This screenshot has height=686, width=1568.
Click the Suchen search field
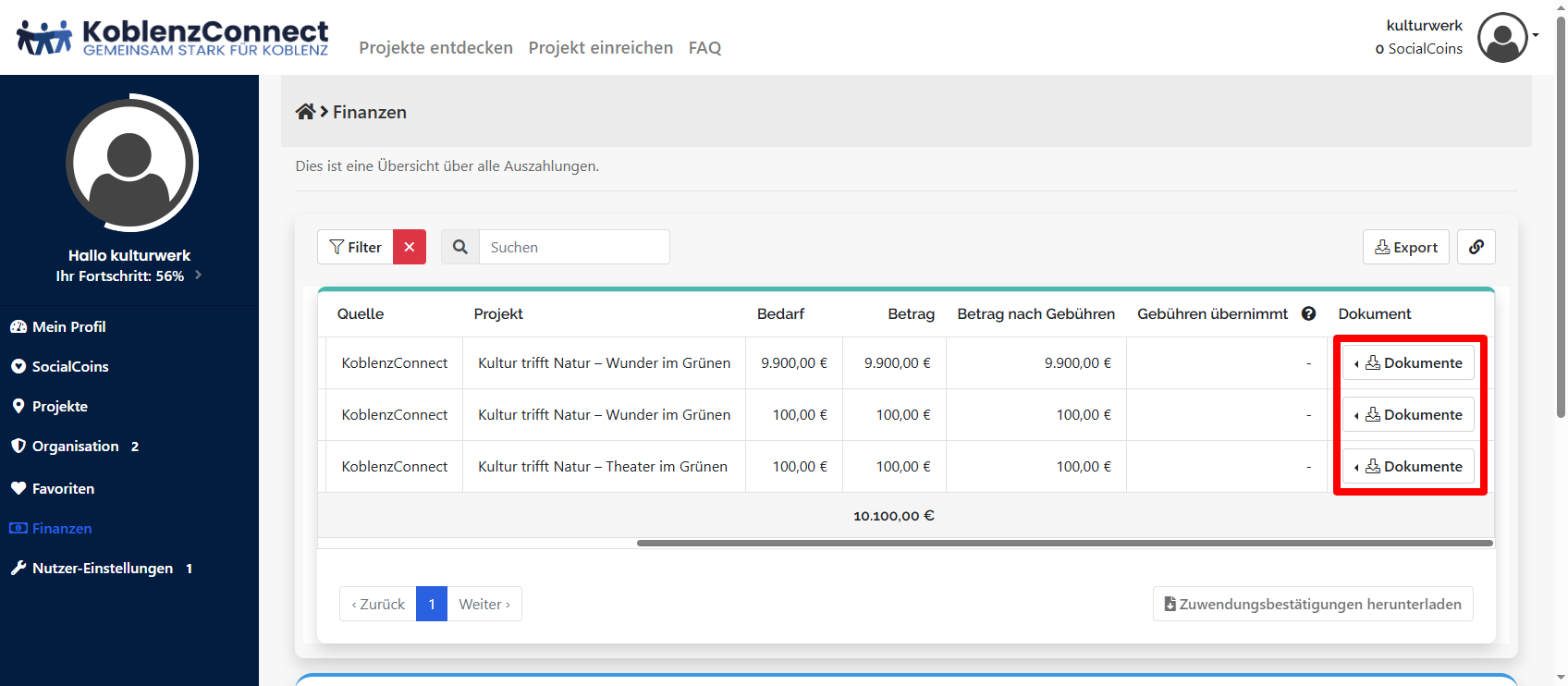pyautogui.click(x=574, y=247)
